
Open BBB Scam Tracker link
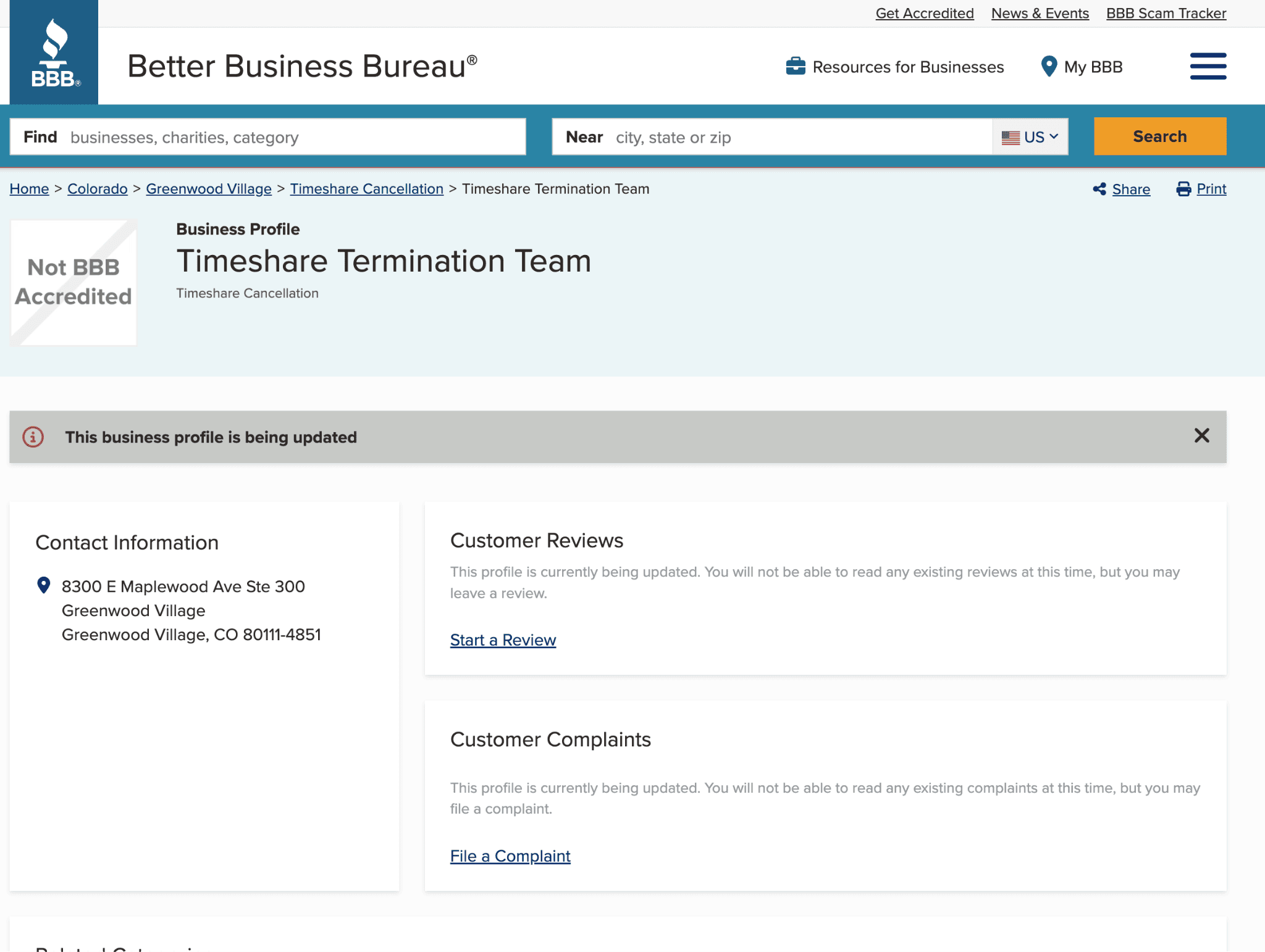[x=1166, y=14]
